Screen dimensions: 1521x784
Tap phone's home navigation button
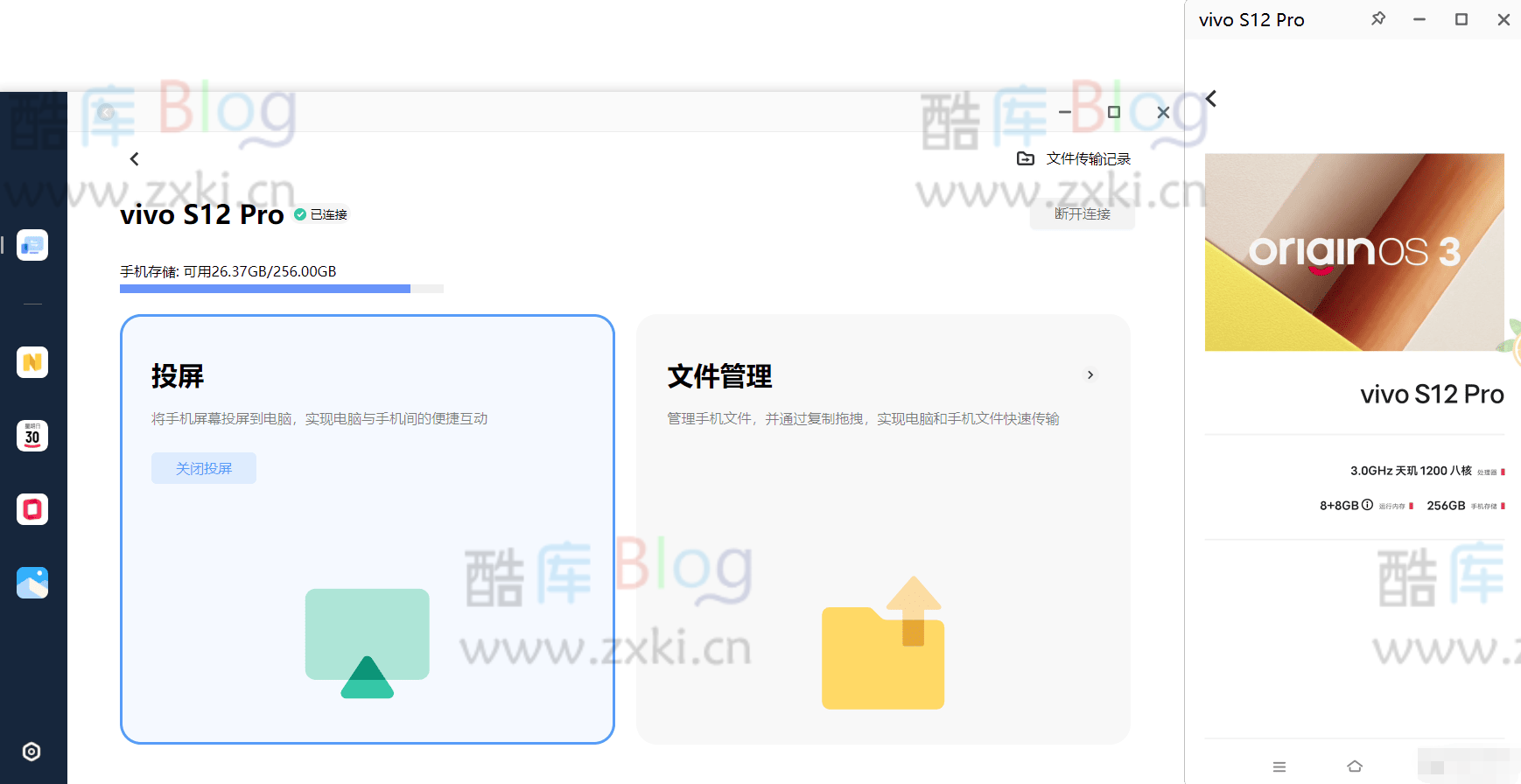tap(1355, 766)
